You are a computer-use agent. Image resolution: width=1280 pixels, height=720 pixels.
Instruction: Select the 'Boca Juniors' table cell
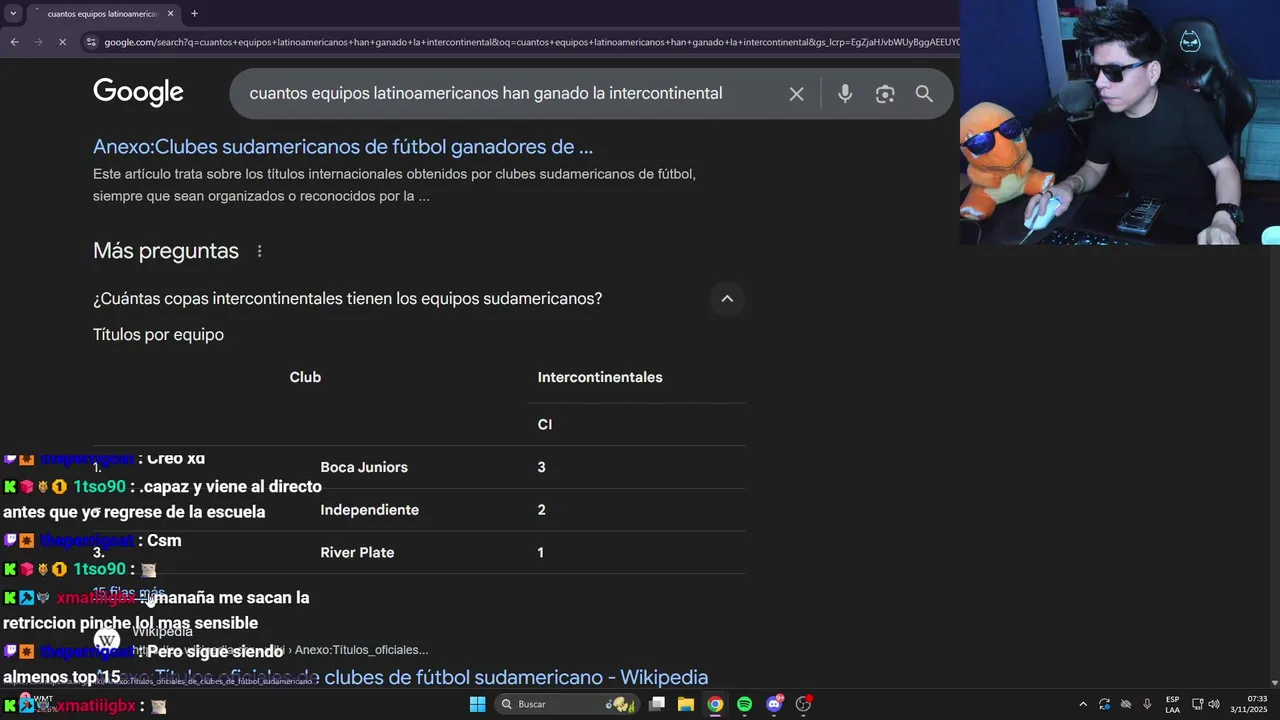364,467
